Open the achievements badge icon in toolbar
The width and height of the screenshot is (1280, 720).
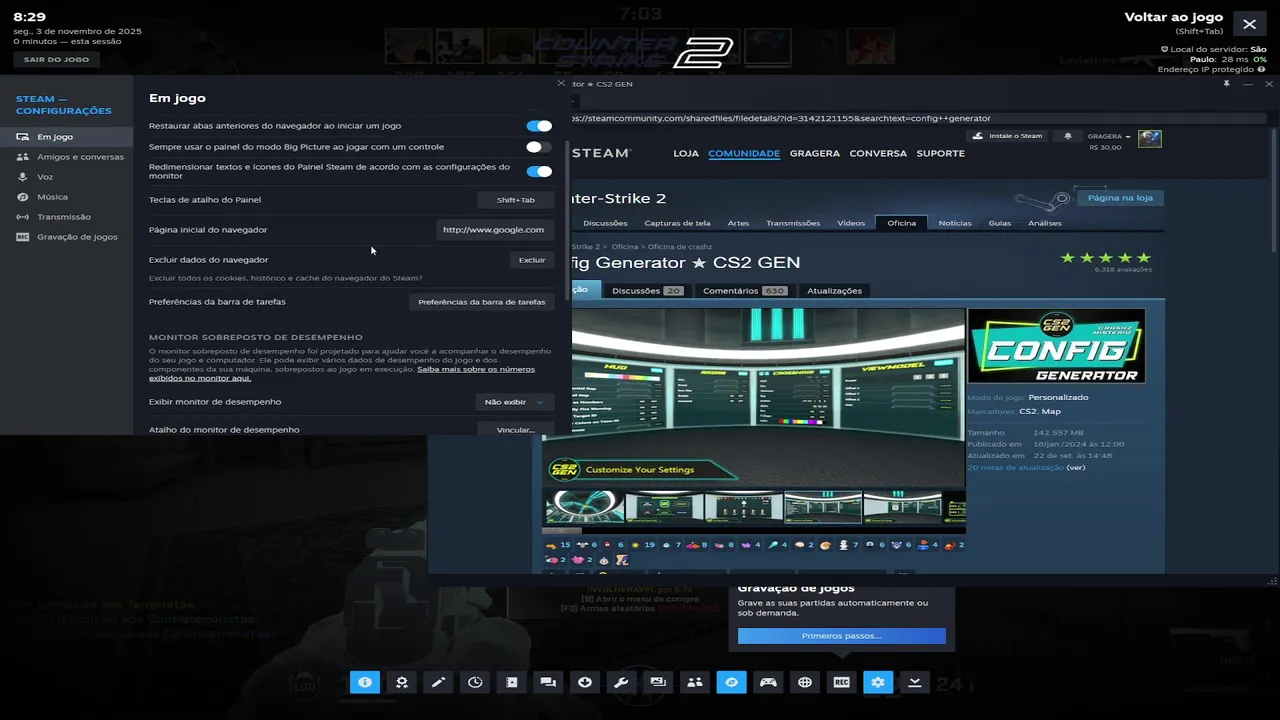tap(401, 682)
